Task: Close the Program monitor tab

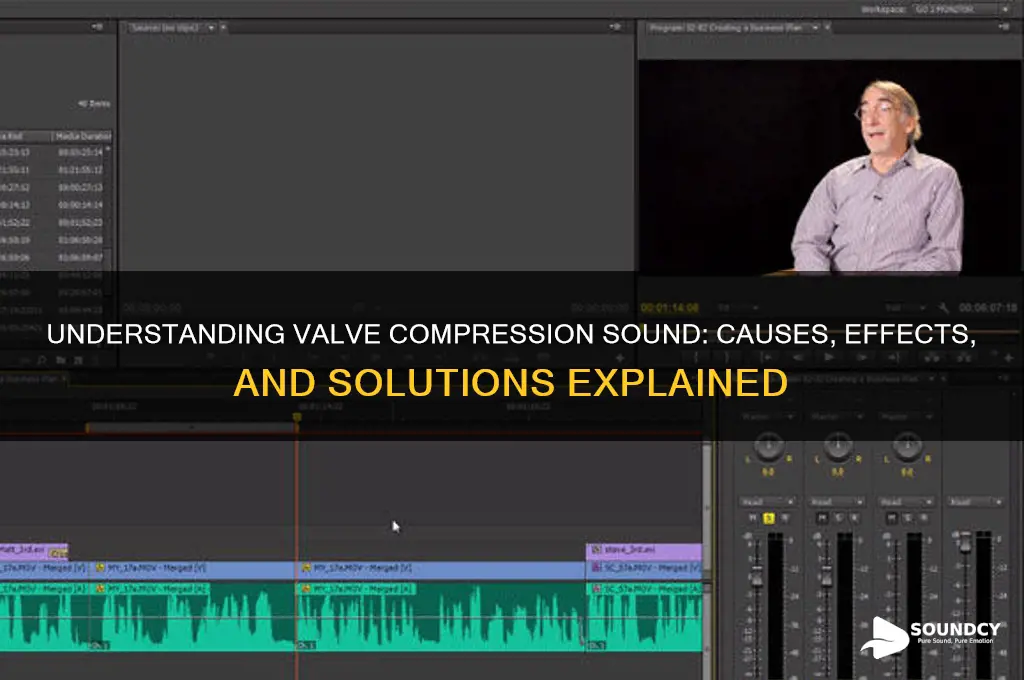Action: pos(827,27)
